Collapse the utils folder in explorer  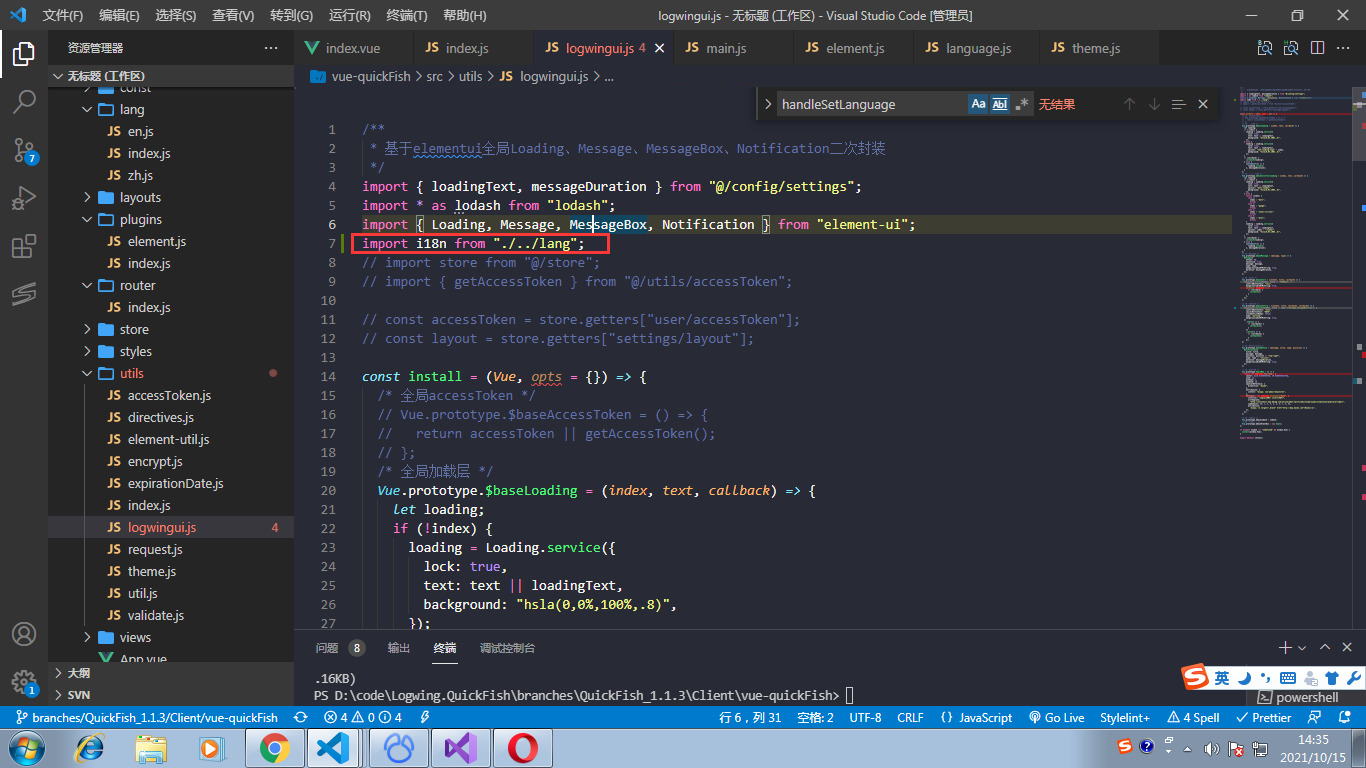(131, 373)
